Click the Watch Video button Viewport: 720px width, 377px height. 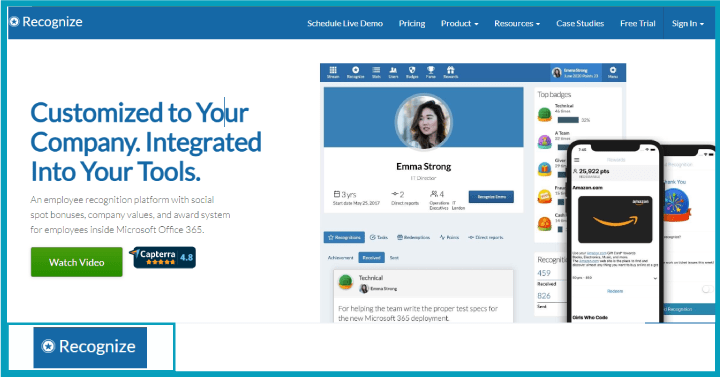point(77,262)
